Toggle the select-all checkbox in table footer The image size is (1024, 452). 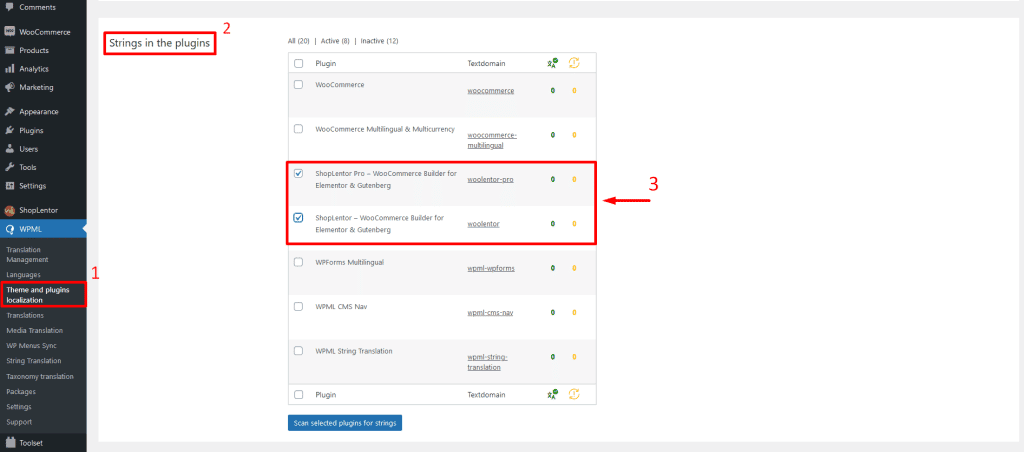point(298,395)
